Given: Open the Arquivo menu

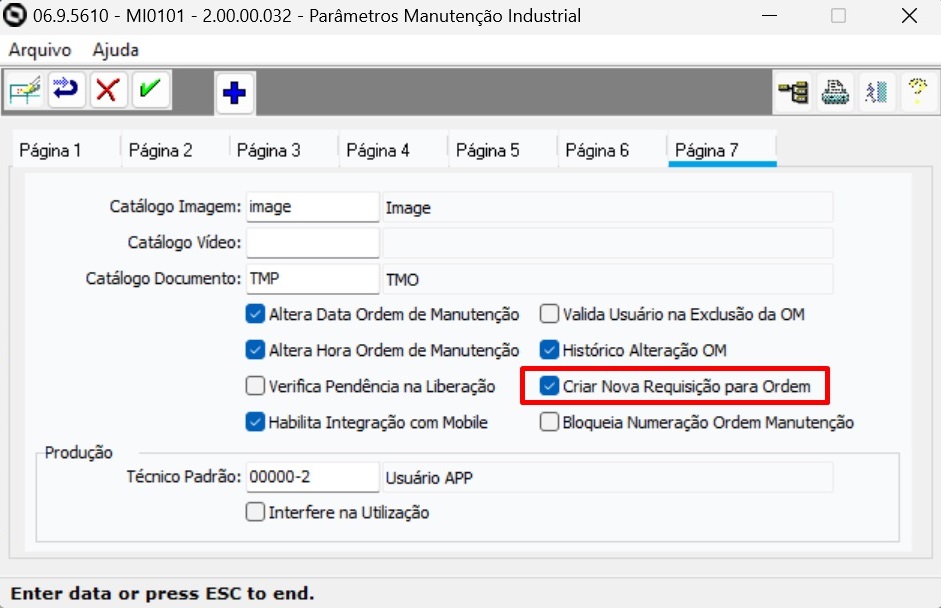Looking at the screenshot, I should tap(40, 50).
